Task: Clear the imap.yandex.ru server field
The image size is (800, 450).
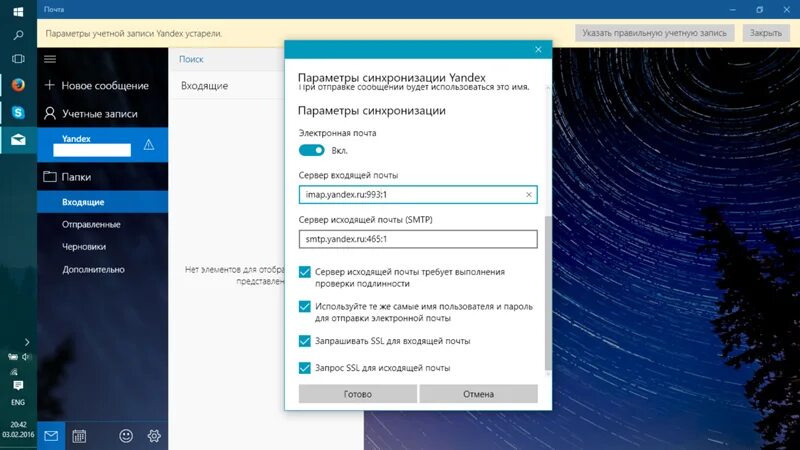Action: tap(529, 195)
